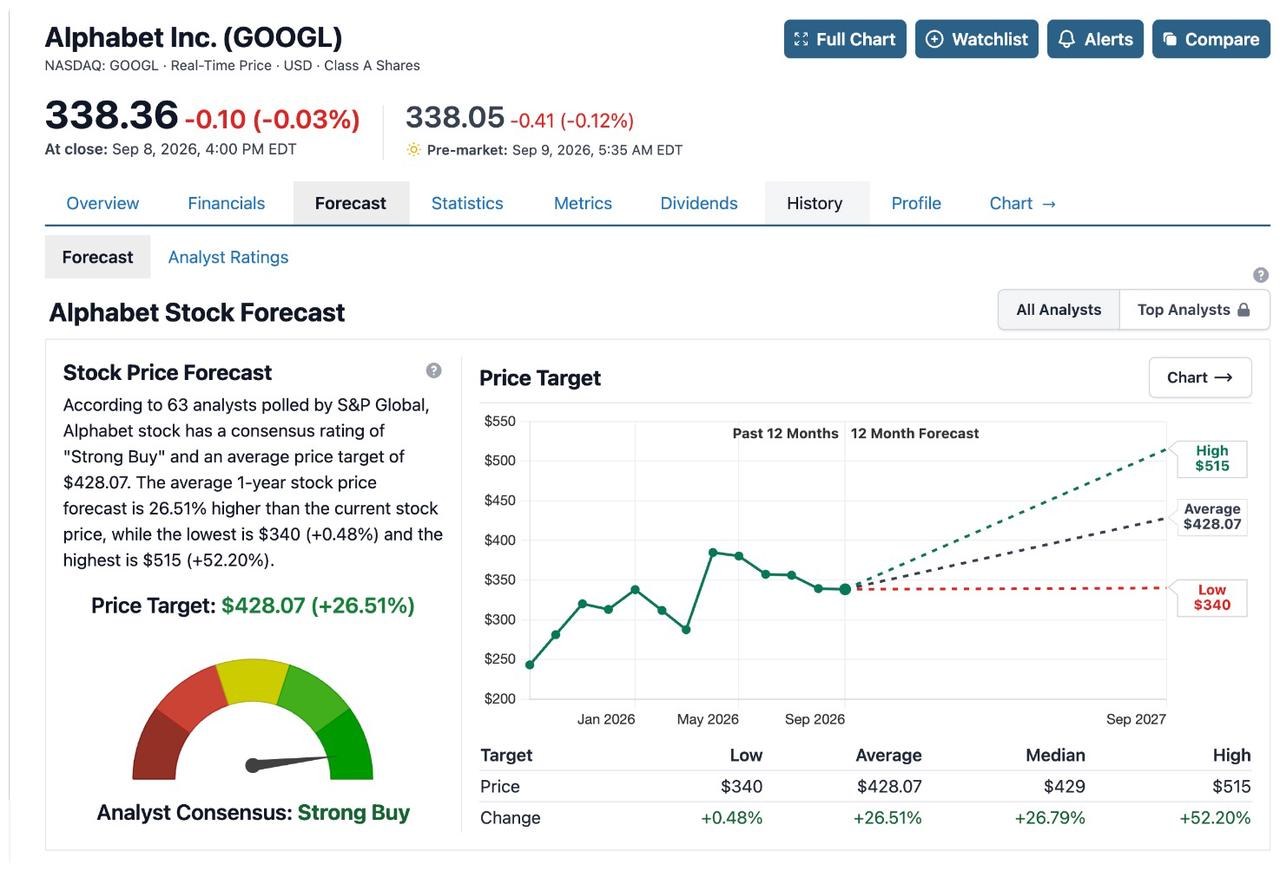The height and width of the screenshot is (871, 1280).
Task: Click the +0.48% change cell
Action: coord(732,818)
